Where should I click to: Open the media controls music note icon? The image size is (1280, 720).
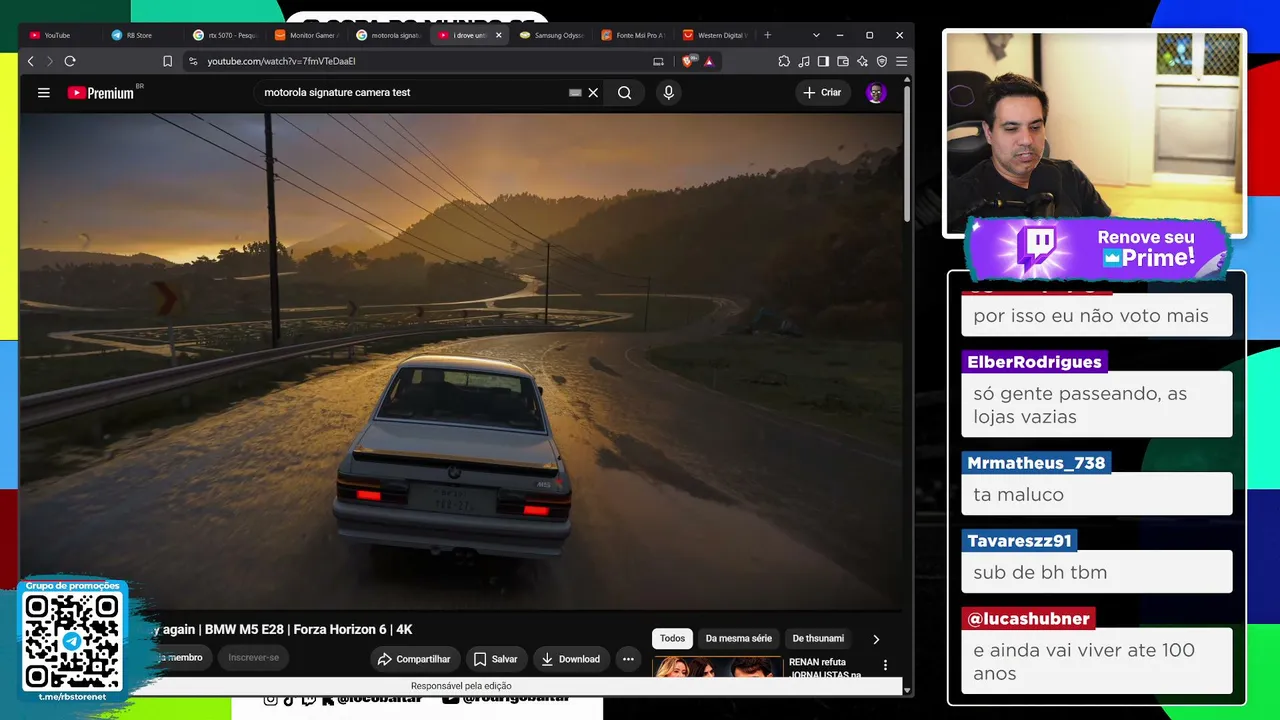point(804,61)
